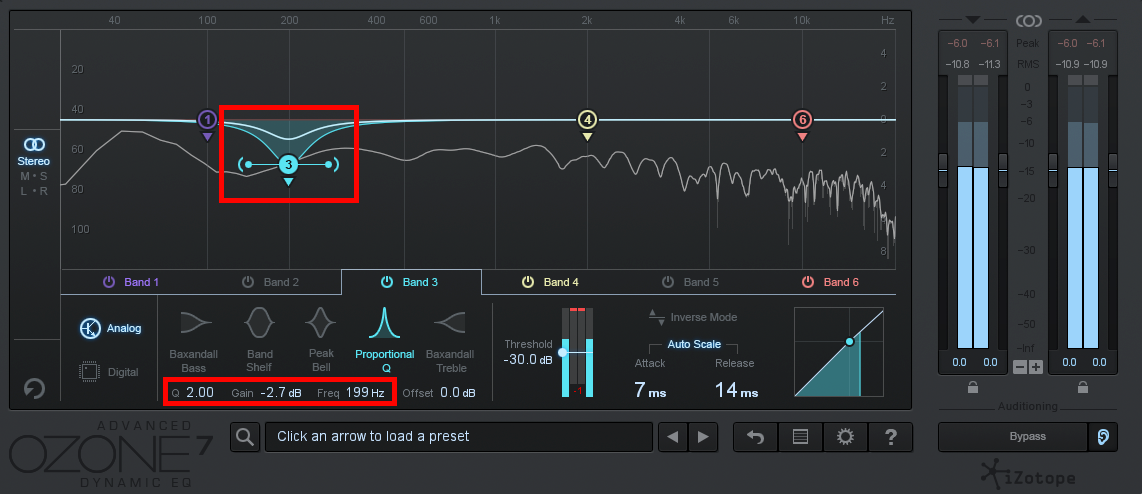Viewport: 1142px width, 494px height.
Task: Enable Band 5 with its power button
Action: click(668, 281)
